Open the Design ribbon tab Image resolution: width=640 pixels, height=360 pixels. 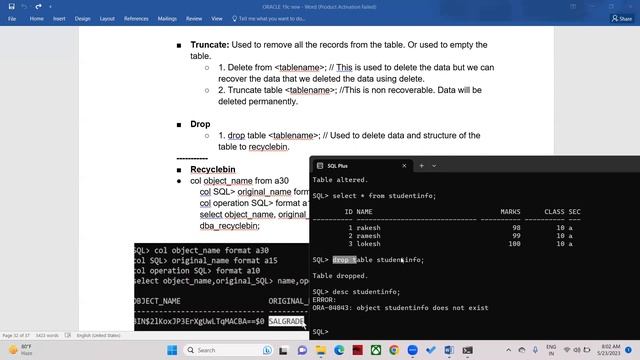pyautogui.click(x=82, y=19)
